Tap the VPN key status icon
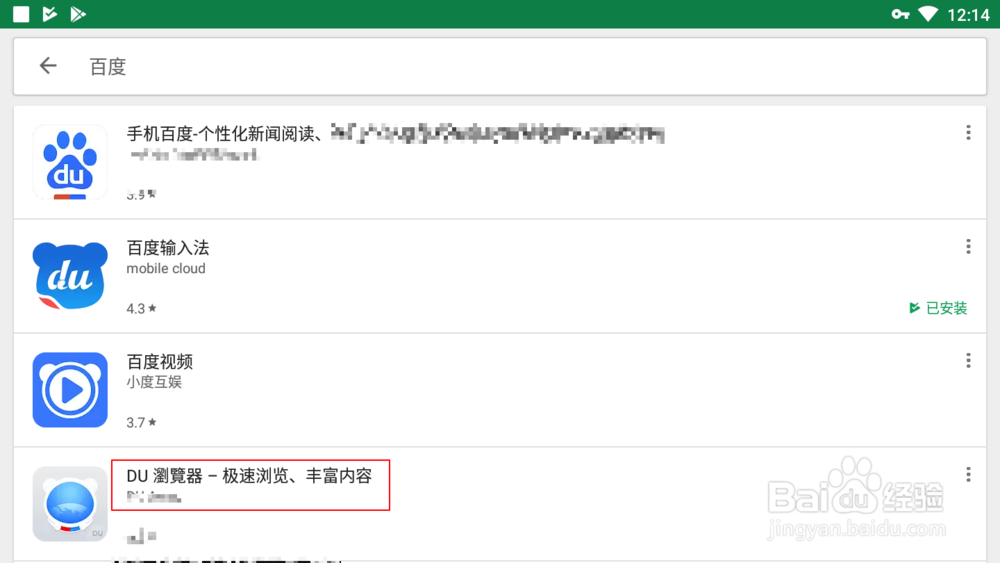The image size is (1000, 563). [x=901, y=14]
